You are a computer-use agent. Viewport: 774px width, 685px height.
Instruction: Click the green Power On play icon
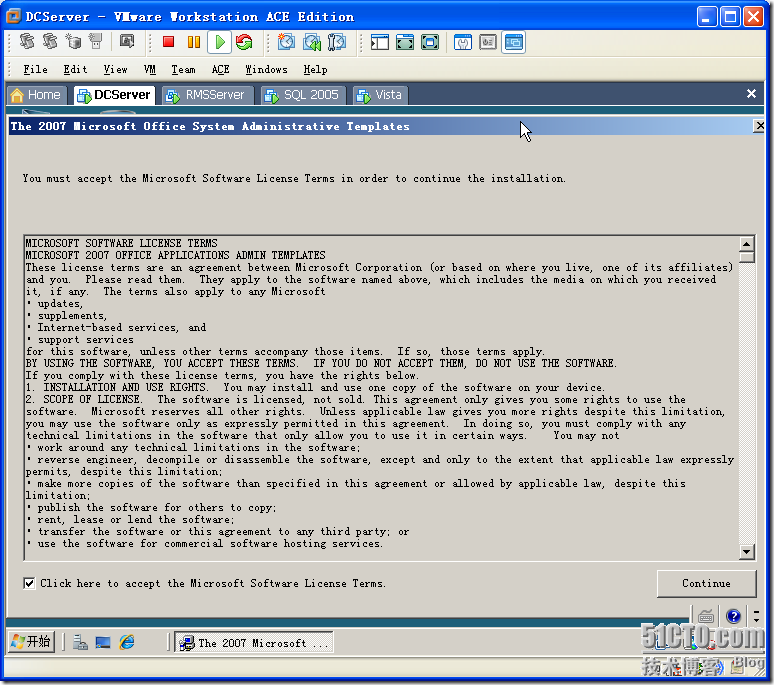220,42
